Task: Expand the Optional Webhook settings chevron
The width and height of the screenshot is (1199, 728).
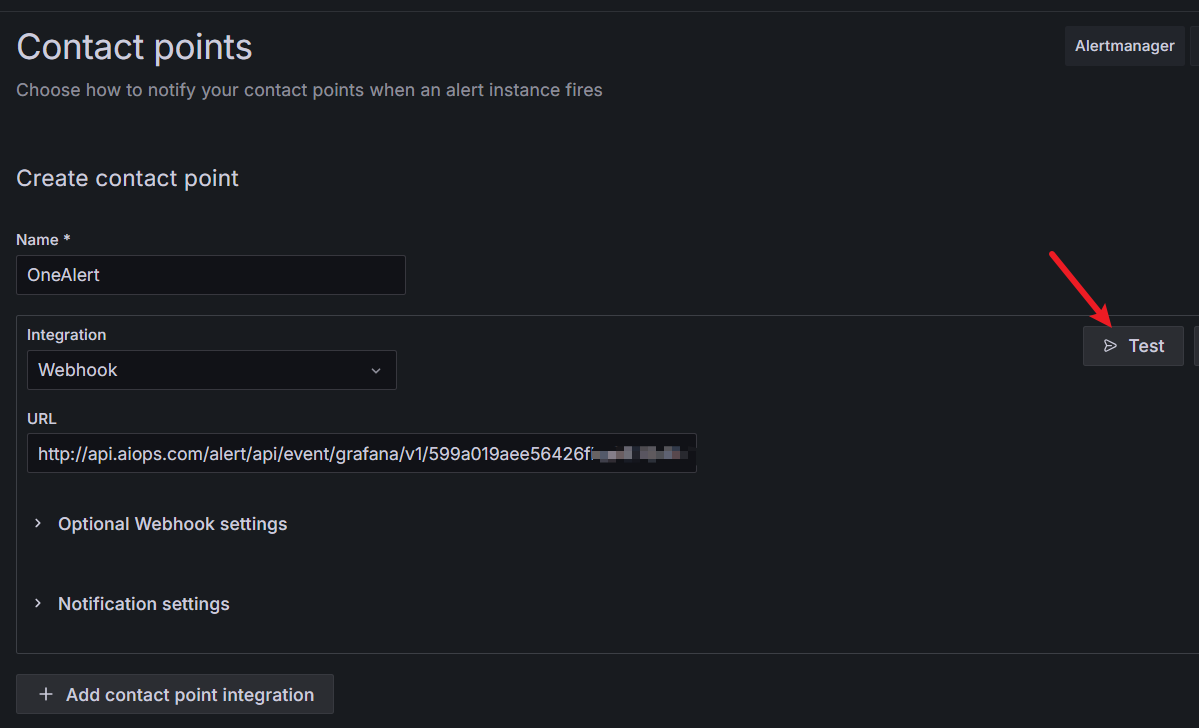Action: pos(38,524)
